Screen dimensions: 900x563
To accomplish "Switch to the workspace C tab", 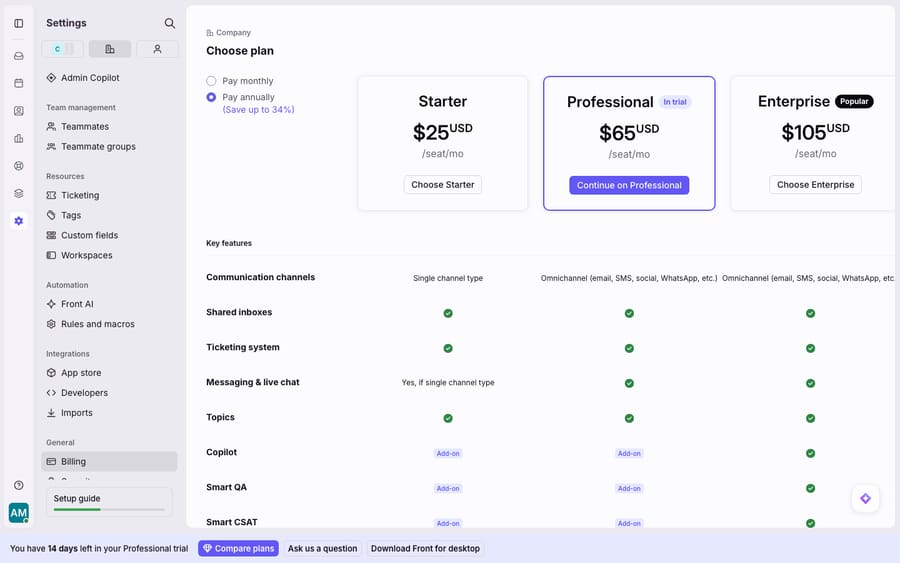I will (63, 49).
